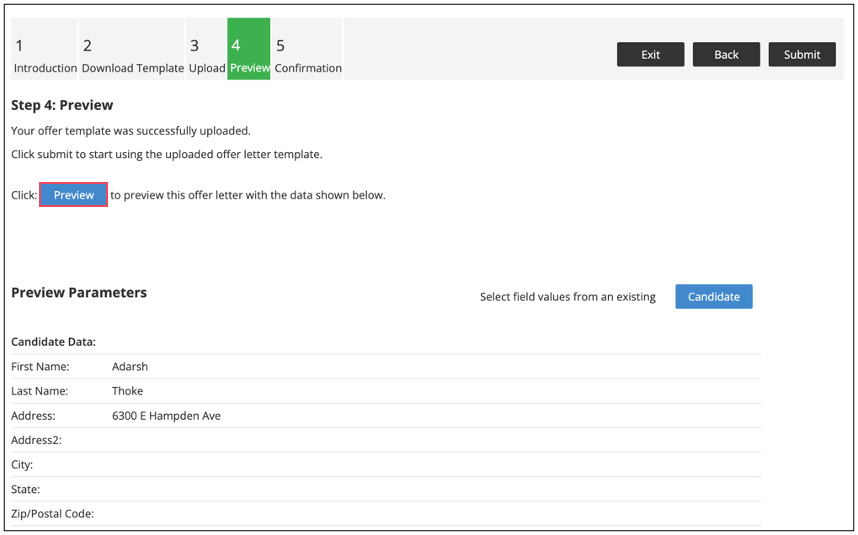
Task: Click the Zip/Postal Code label
Action: (x=53, y=514)
